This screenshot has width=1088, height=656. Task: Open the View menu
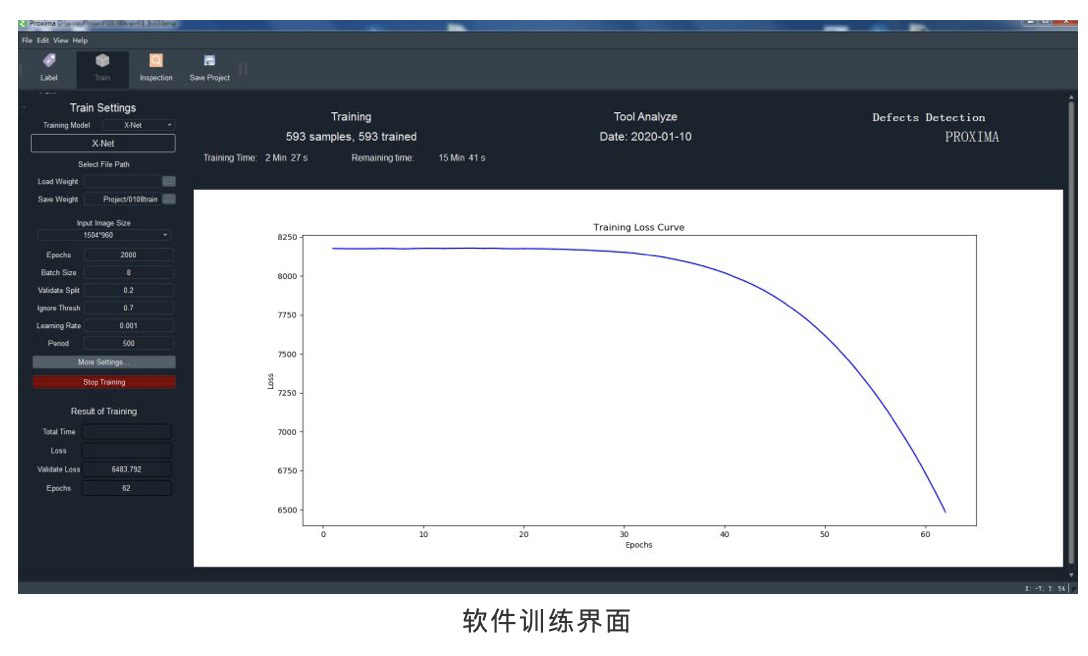coord(60,40)
